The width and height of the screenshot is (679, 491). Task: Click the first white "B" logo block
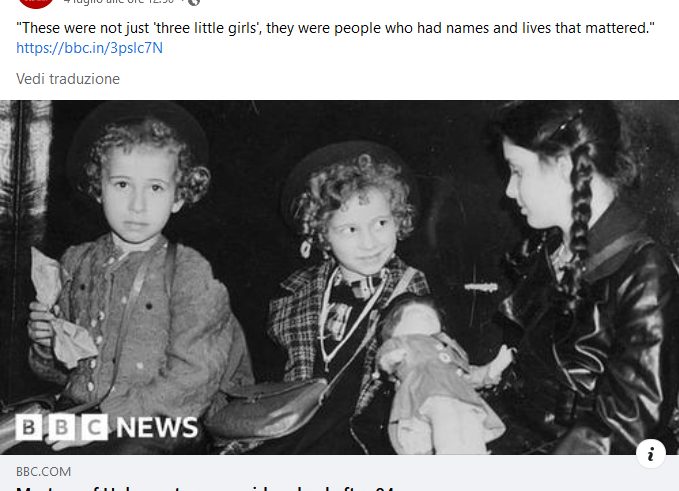click(29, 427)
